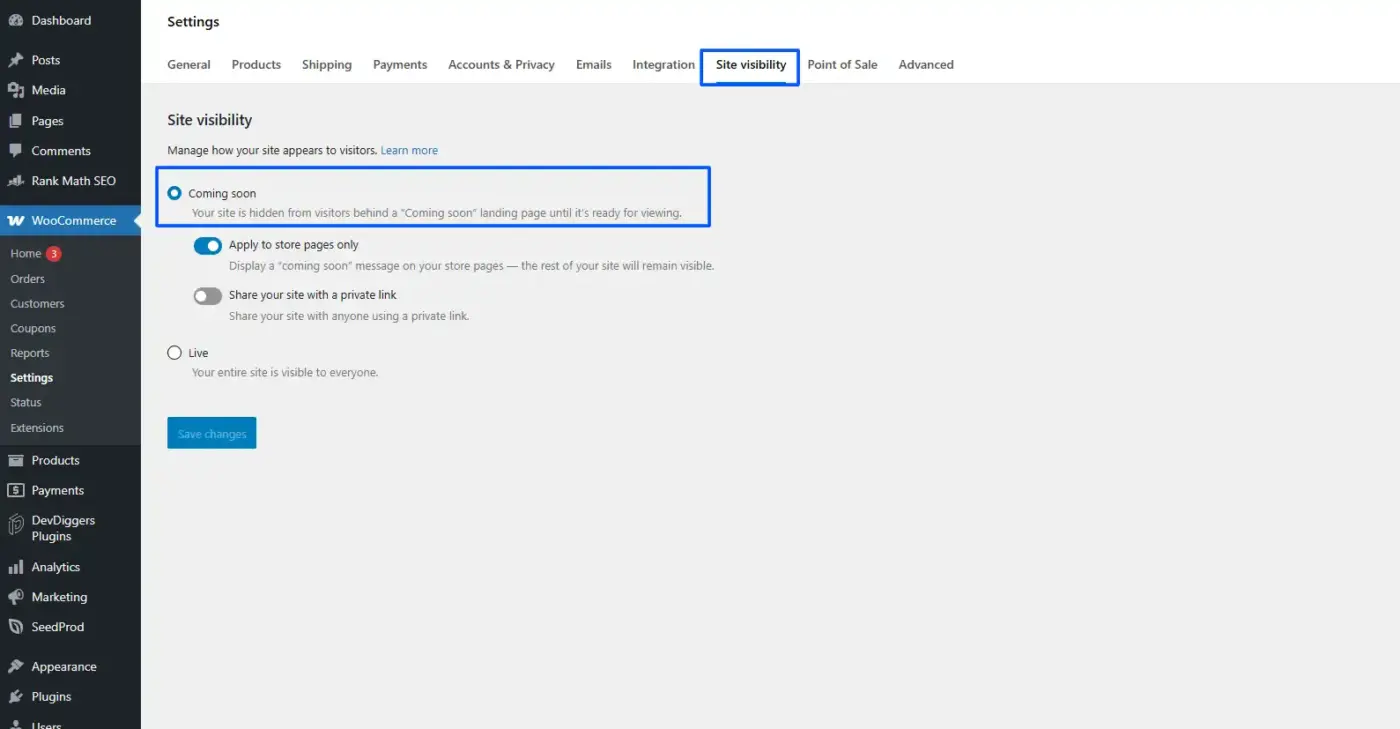The image size is (1400, 729).
Task: Click the SeedProd label in sidebar
Action: pos(58,627)
